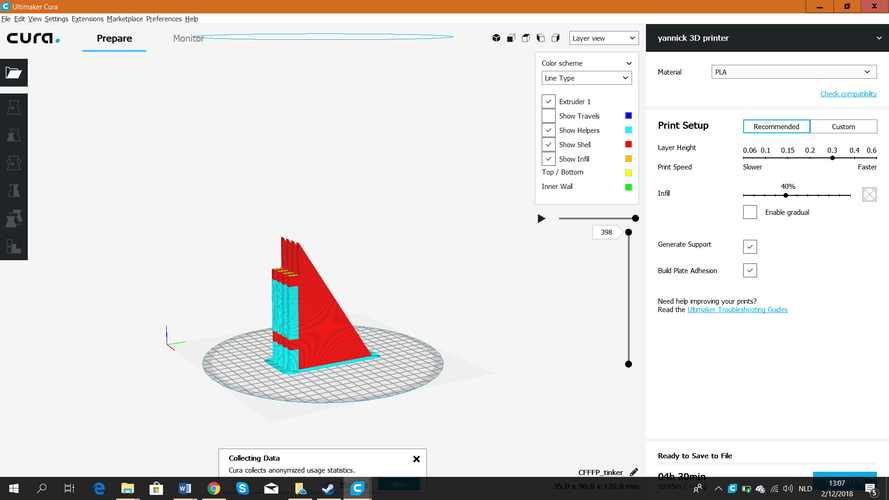The image size is (889, 500).
Task: Switch camera to left side view icon
Action: [540, 38]
